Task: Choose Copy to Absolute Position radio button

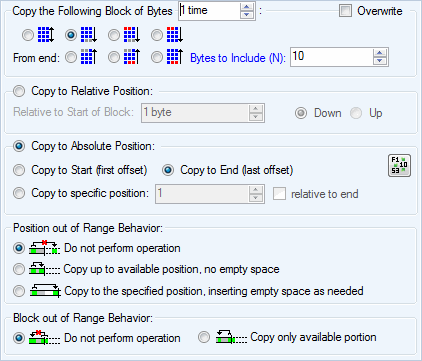Action: [x=19, y=146]
